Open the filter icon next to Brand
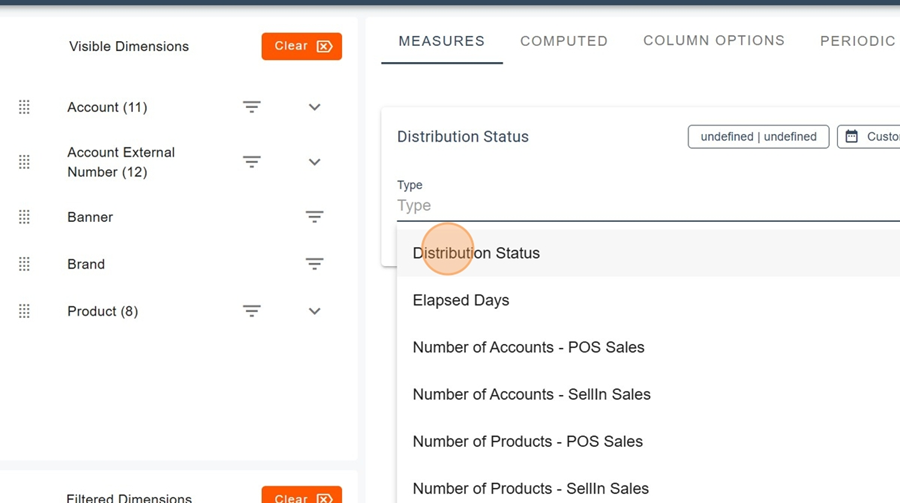The height and width of the screenshot is (503, 900). point(314,264)
